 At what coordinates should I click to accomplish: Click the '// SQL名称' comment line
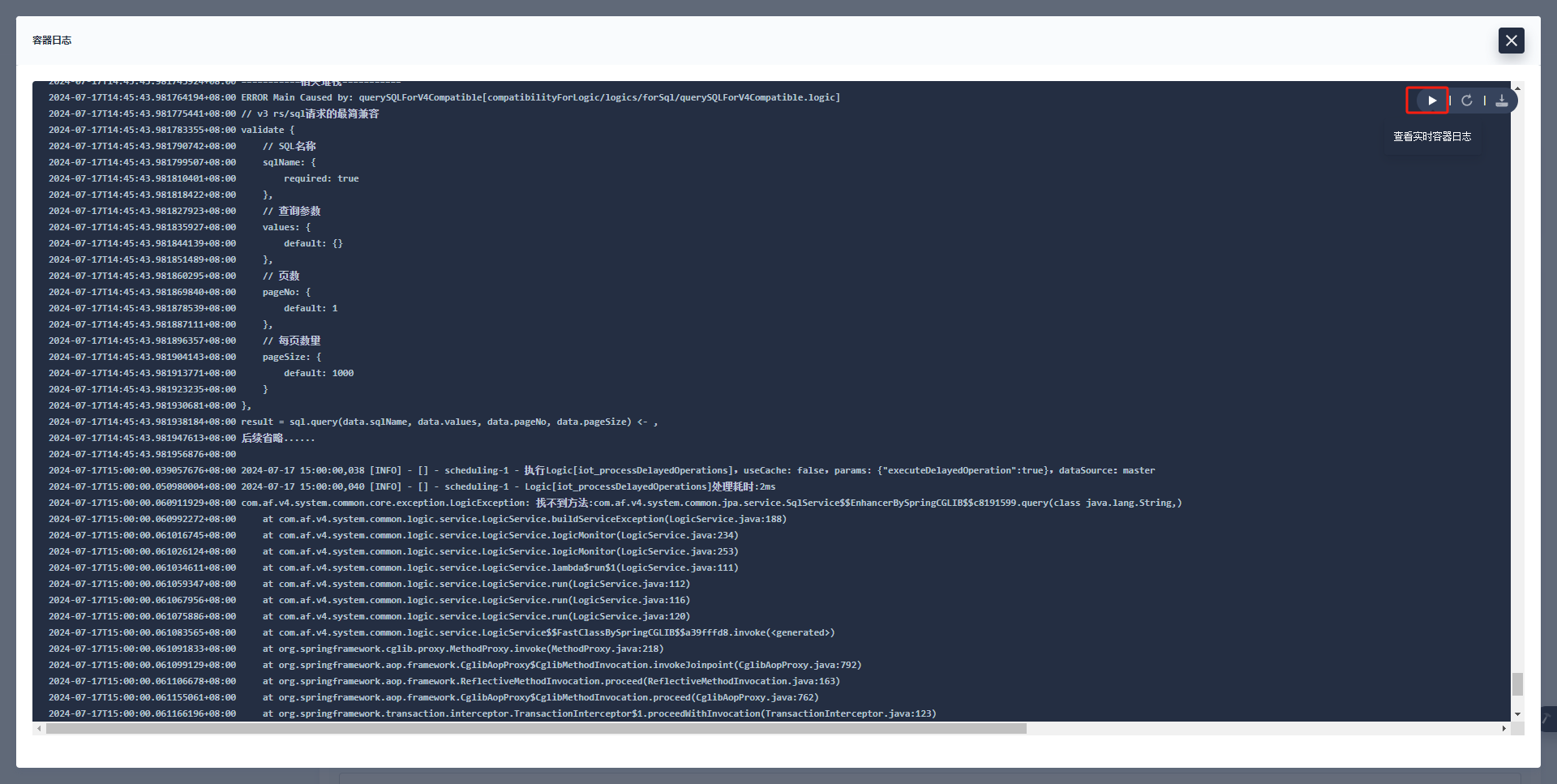pos(182,146)
